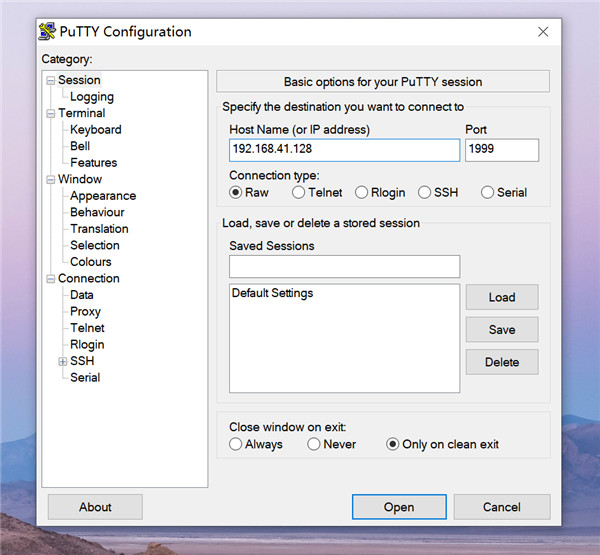
Task: Click the Open button
Action: pyautogui.click(x=399, y=507)
